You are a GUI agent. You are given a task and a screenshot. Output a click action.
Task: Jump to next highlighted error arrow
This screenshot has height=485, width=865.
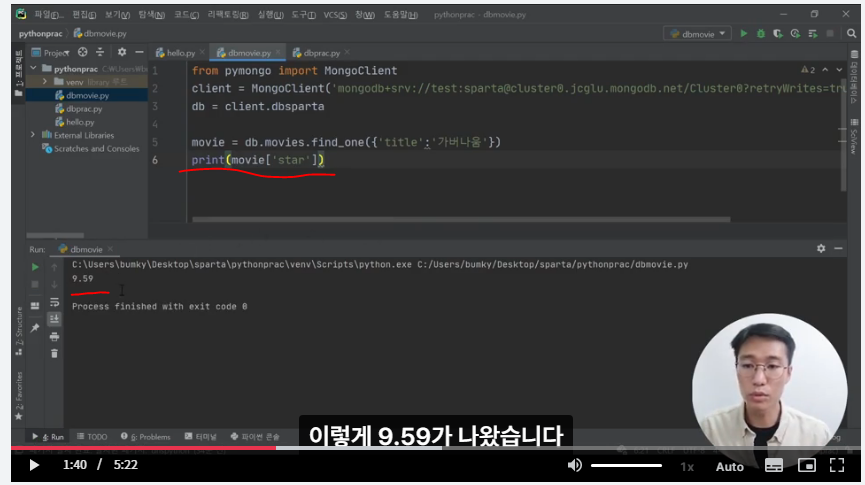coord(839,70)
